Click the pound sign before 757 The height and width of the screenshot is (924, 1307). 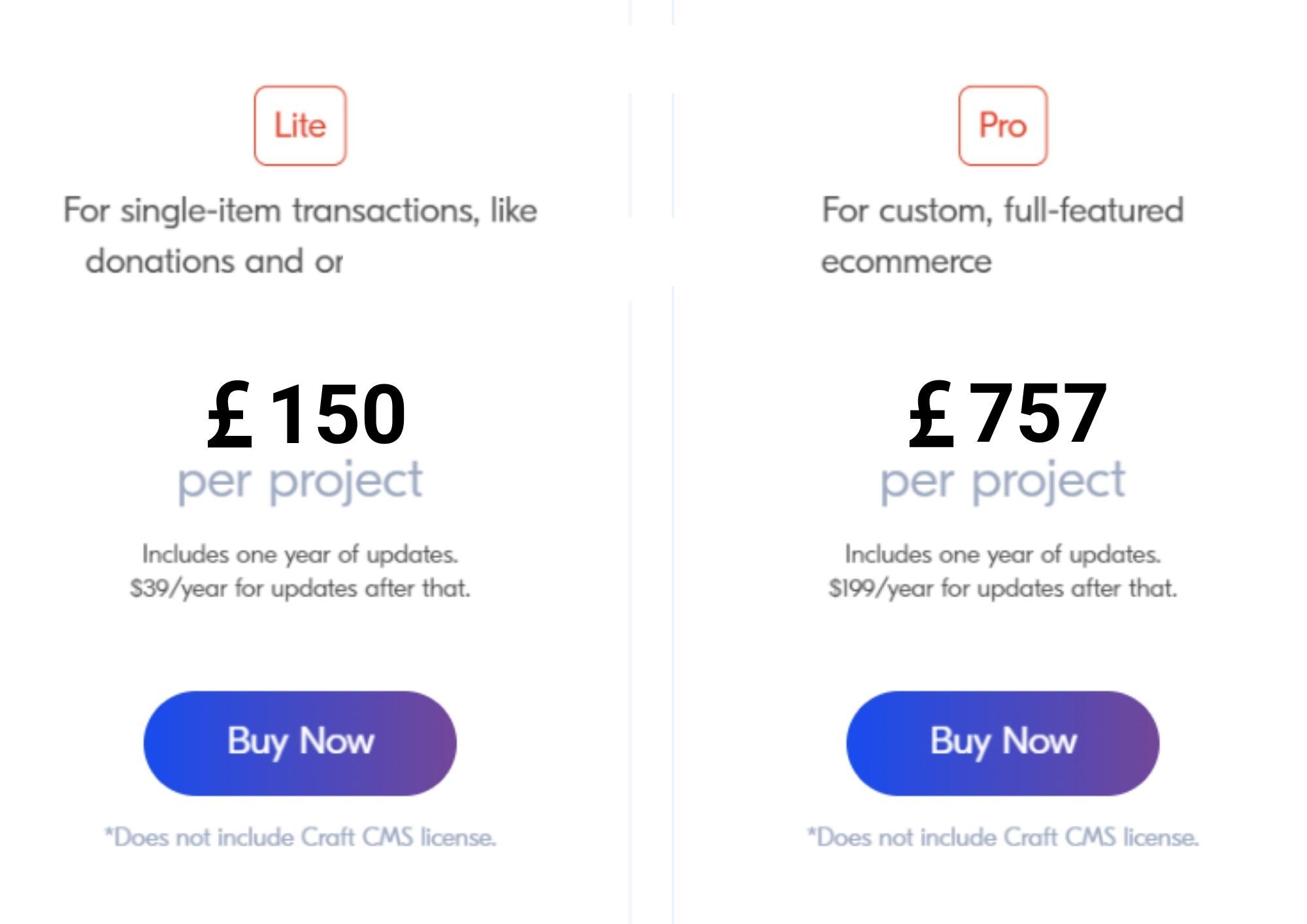click(931, 415)
